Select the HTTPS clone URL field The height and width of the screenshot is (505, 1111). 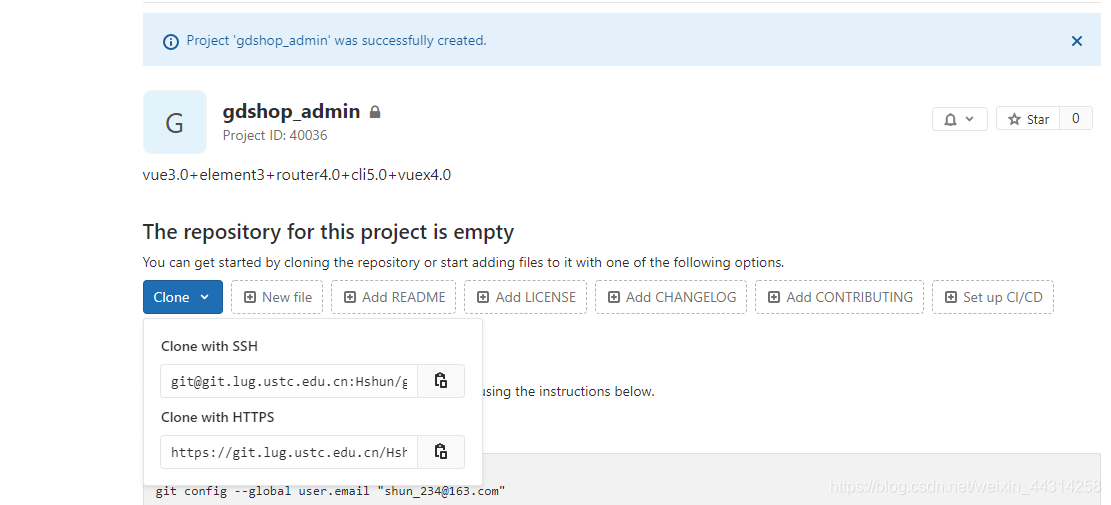click(289, 452)
